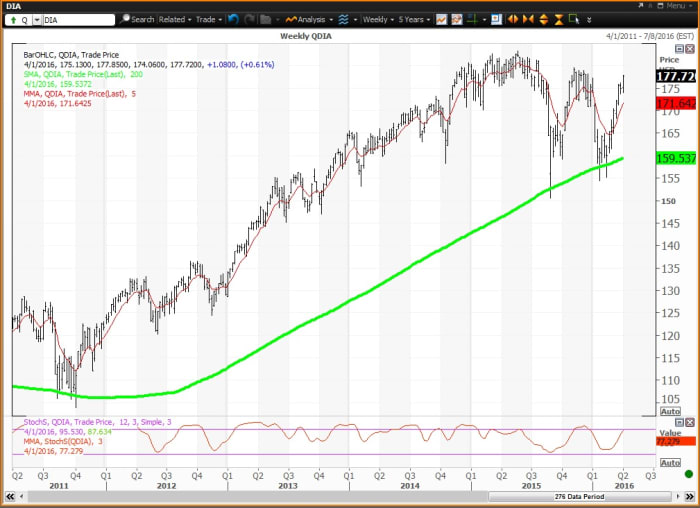This screenshot has height=508, width=700.
Task: Click the orange line chart icon
Action: click(442, 20)
